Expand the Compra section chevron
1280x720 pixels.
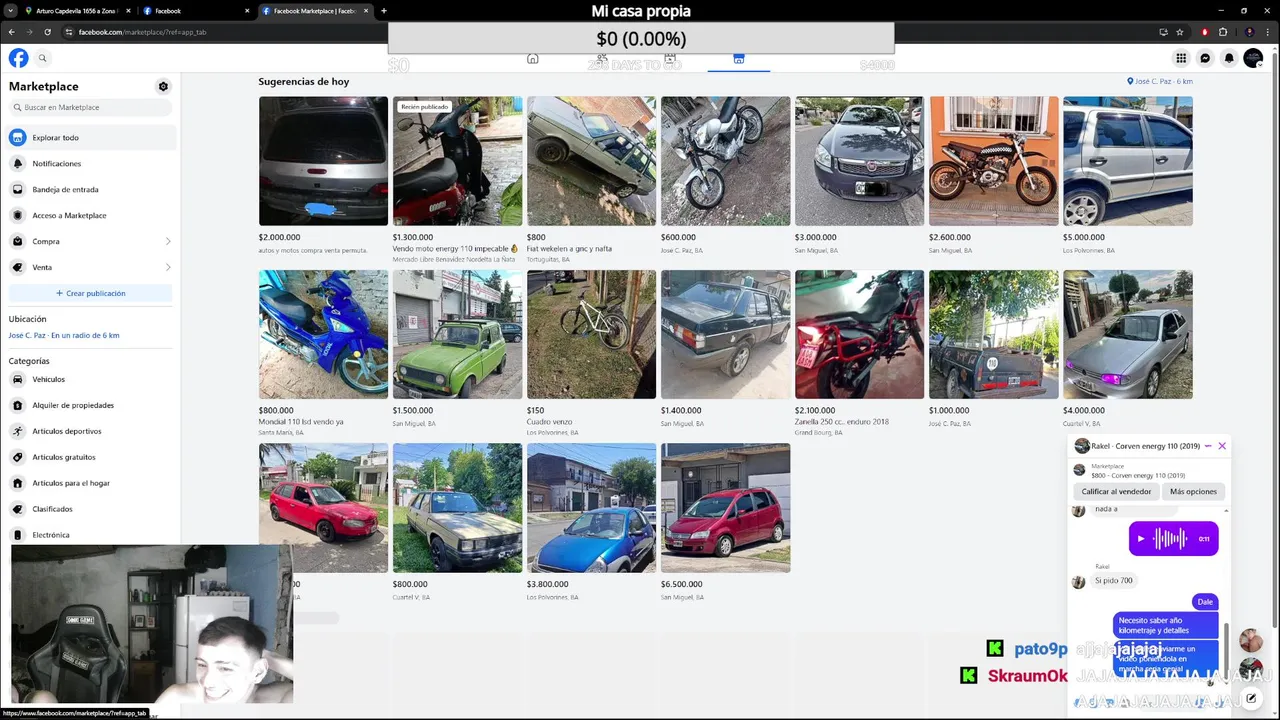pos(167,241)
